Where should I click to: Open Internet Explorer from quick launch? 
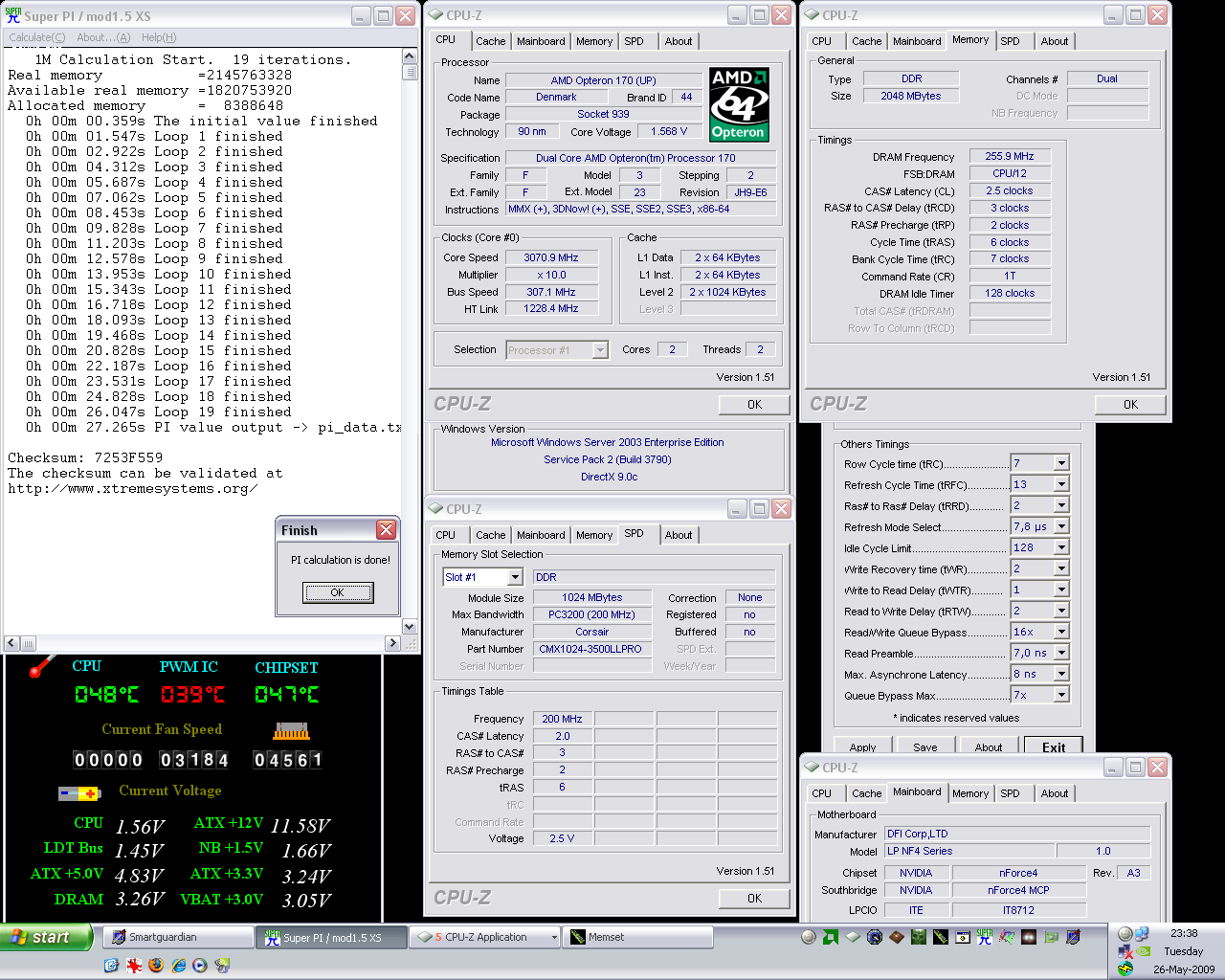pyautogui.click(x=178, y=966)
